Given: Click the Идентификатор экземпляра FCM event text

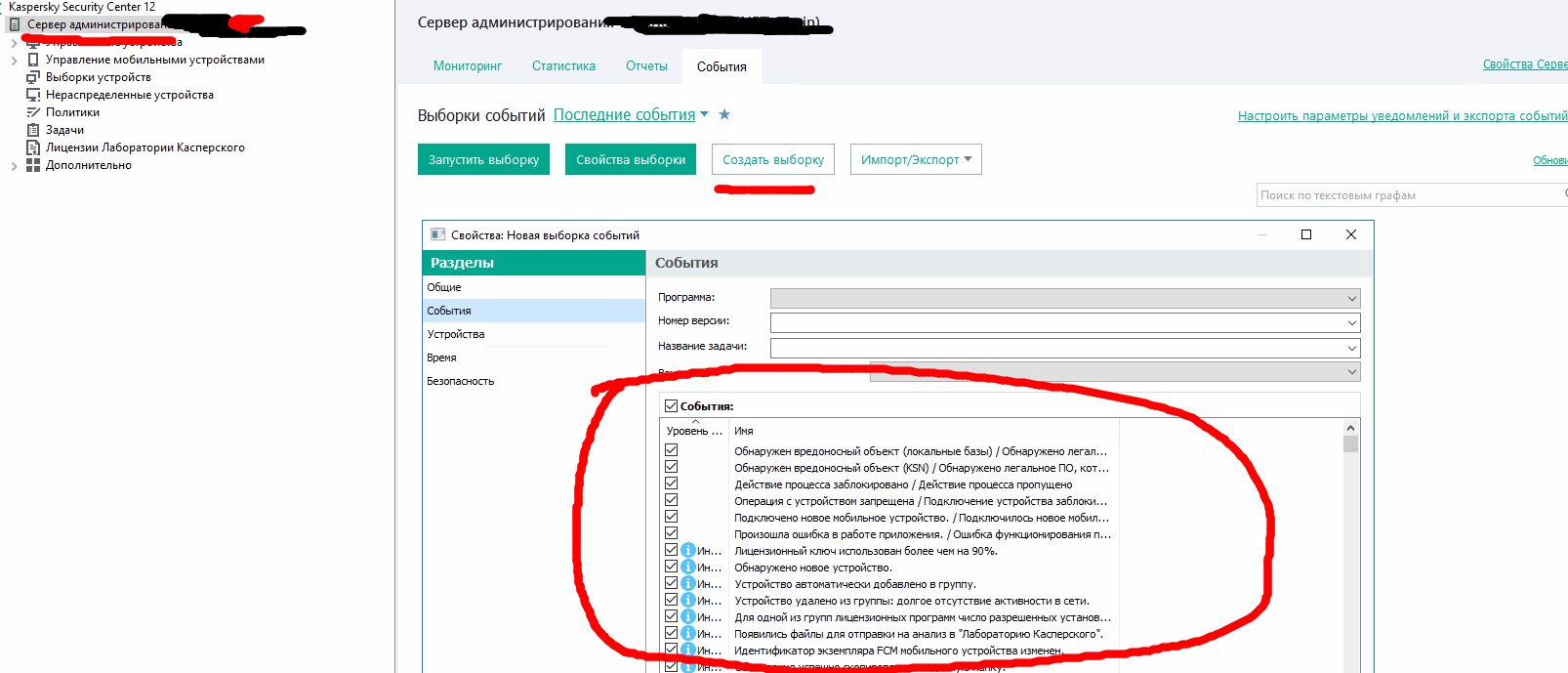Looking at the screenshot, I should (898, 651).
